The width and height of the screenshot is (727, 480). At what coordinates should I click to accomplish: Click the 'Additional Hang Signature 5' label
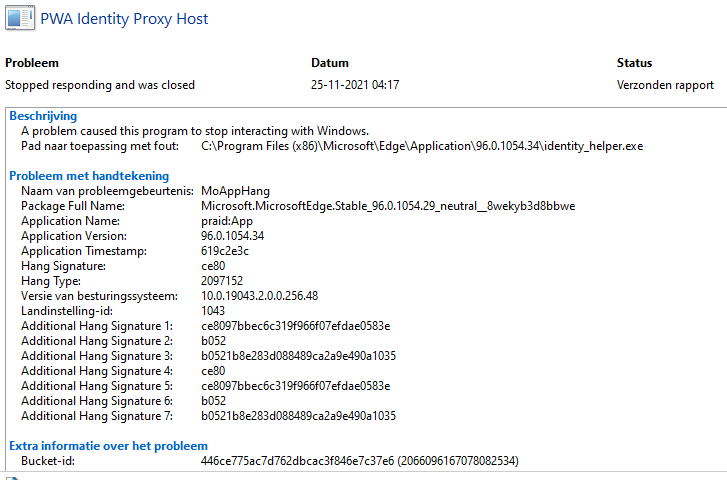coord(97,386)
